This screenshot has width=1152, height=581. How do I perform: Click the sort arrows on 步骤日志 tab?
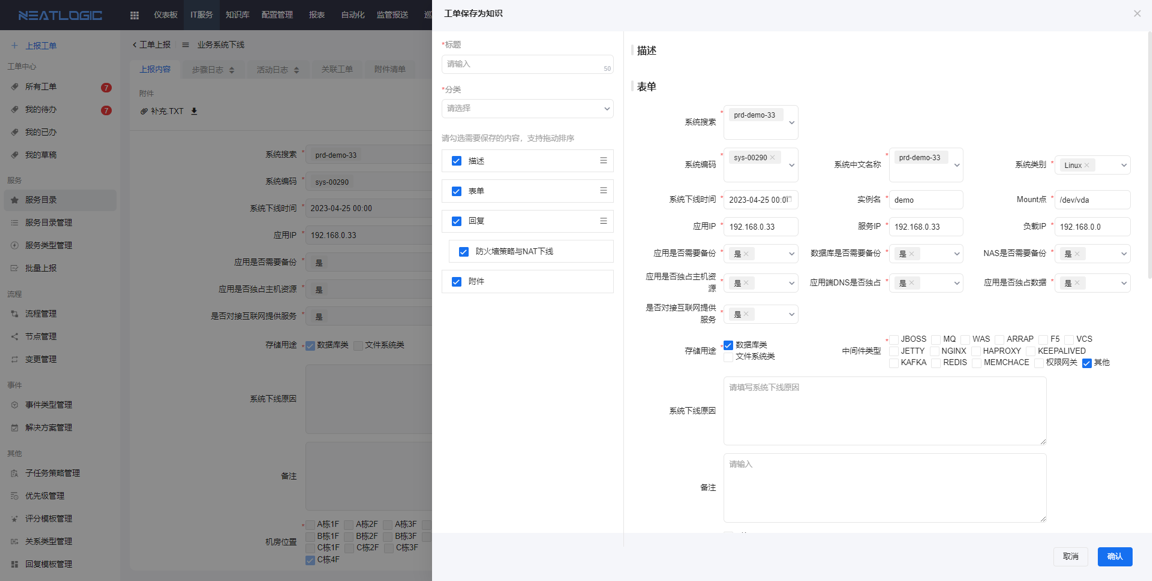232,71
